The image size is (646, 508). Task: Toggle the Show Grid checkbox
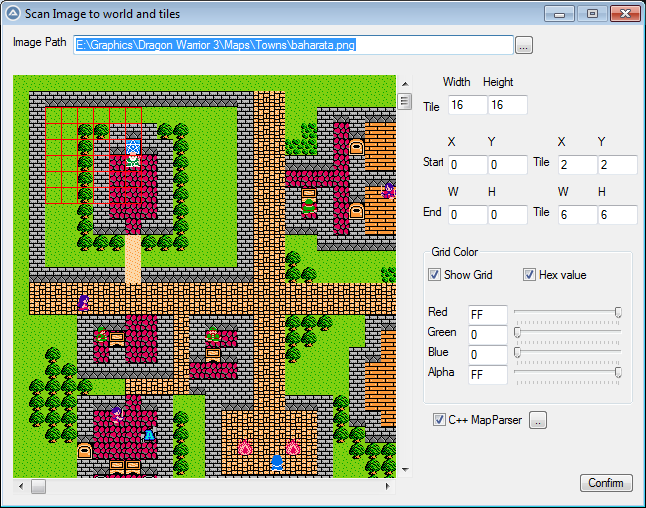pos(434,275)
